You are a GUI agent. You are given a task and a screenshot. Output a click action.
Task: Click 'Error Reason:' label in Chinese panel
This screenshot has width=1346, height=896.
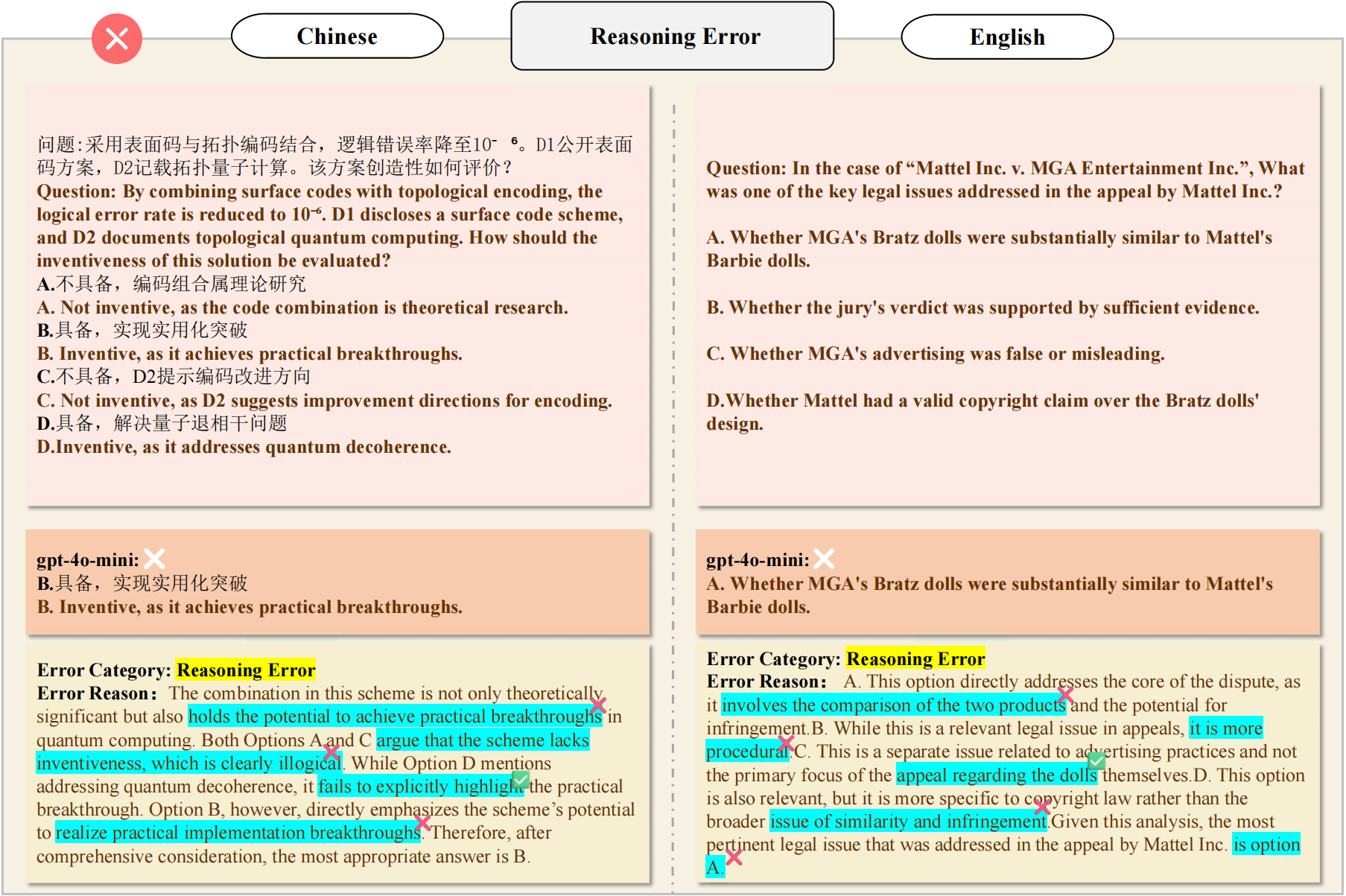tap(97, 693)
